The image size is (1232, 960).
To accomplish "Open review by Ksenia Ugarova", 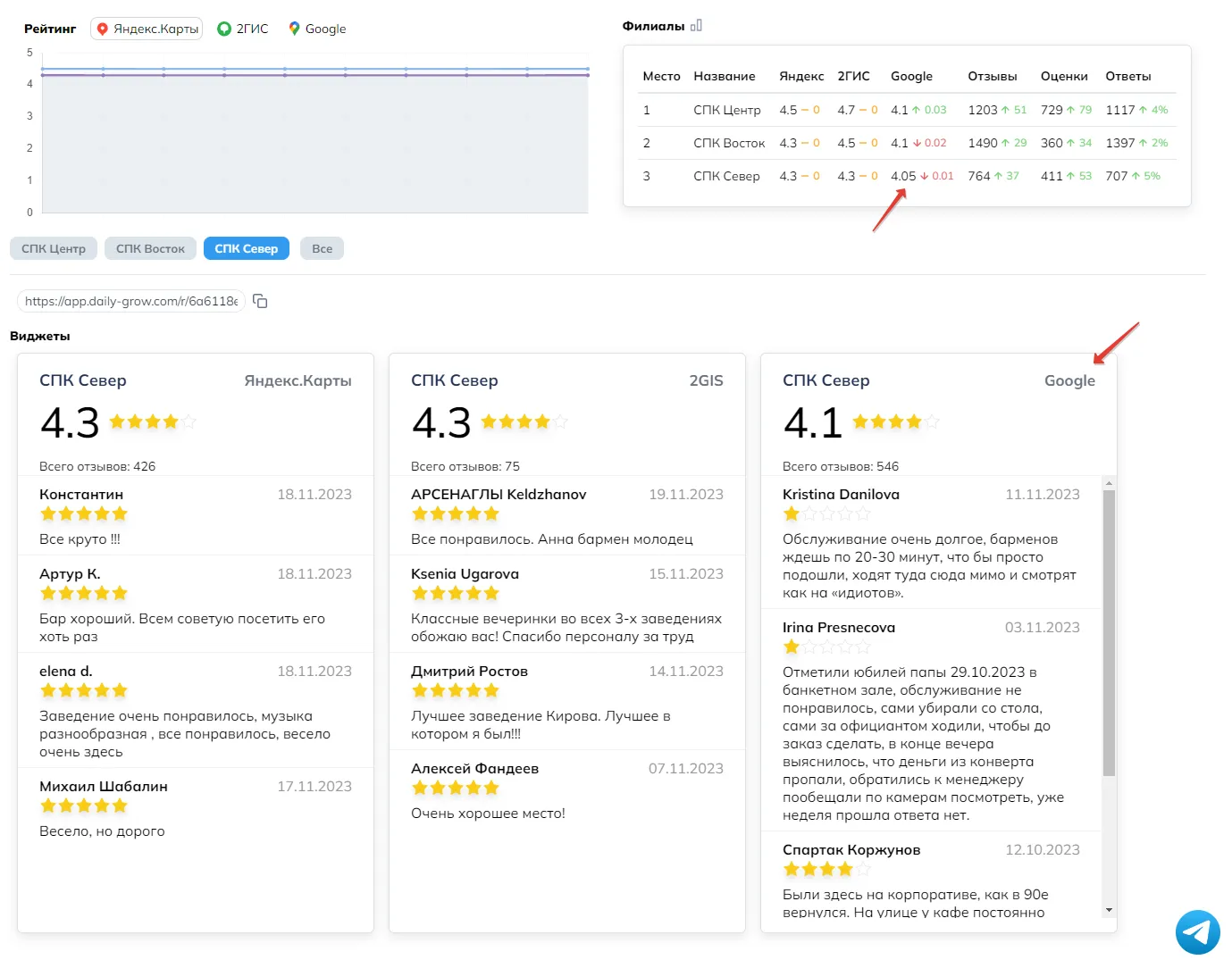I will click(567, 605).
